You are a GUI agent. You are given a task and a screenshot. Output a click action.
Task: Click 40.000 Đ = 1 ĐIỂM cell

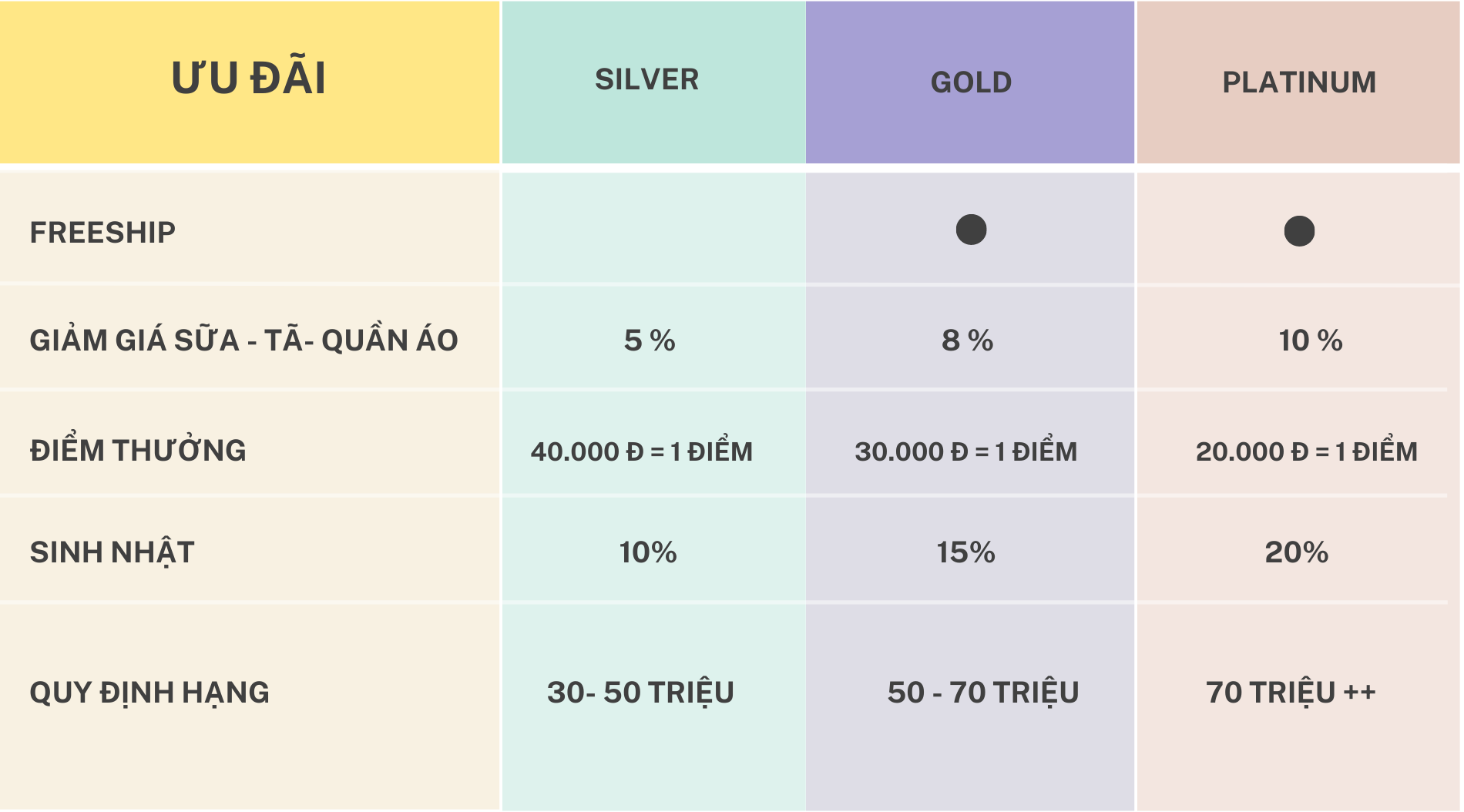coord(642,451)
